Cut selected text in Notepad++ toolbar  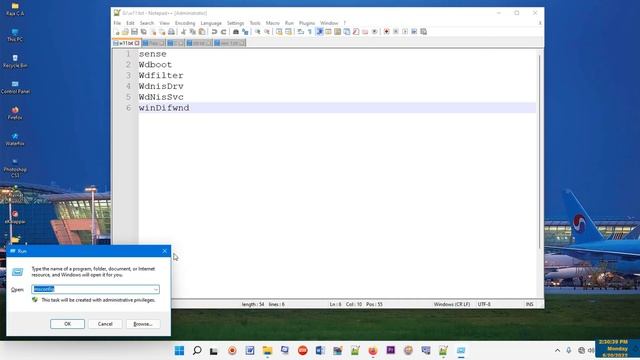(184, 32)
